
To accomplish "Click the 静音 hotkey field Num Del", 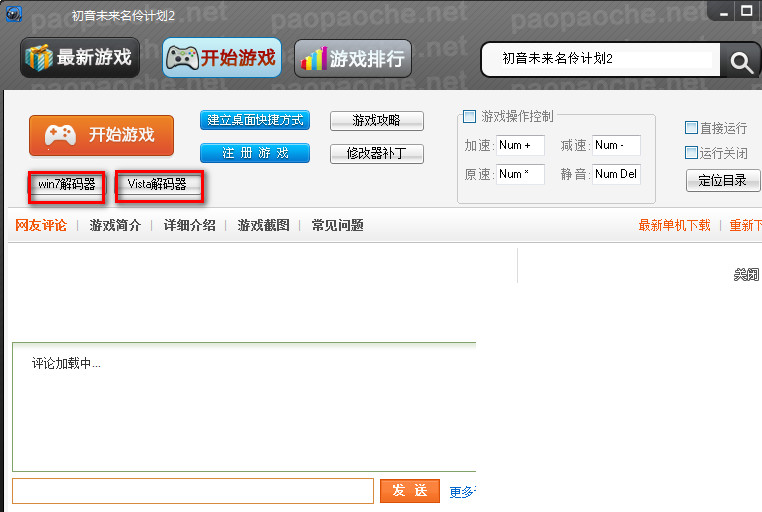I will 616,174.
